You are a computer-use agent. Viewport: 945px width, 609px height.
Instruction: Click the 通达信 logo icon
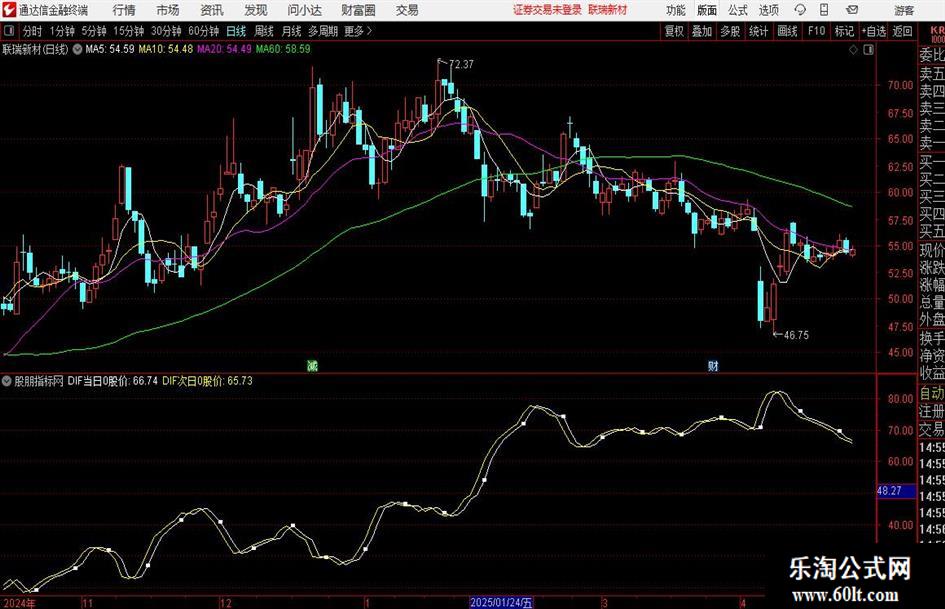click(x=9, y=10)
